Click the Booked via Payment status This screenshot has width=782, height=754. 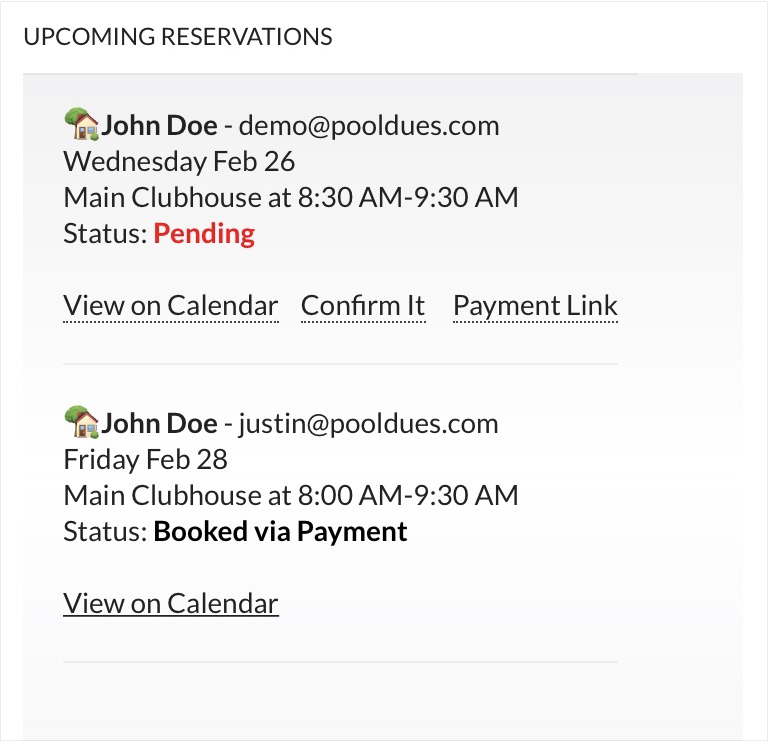click(x=280, y=531)
